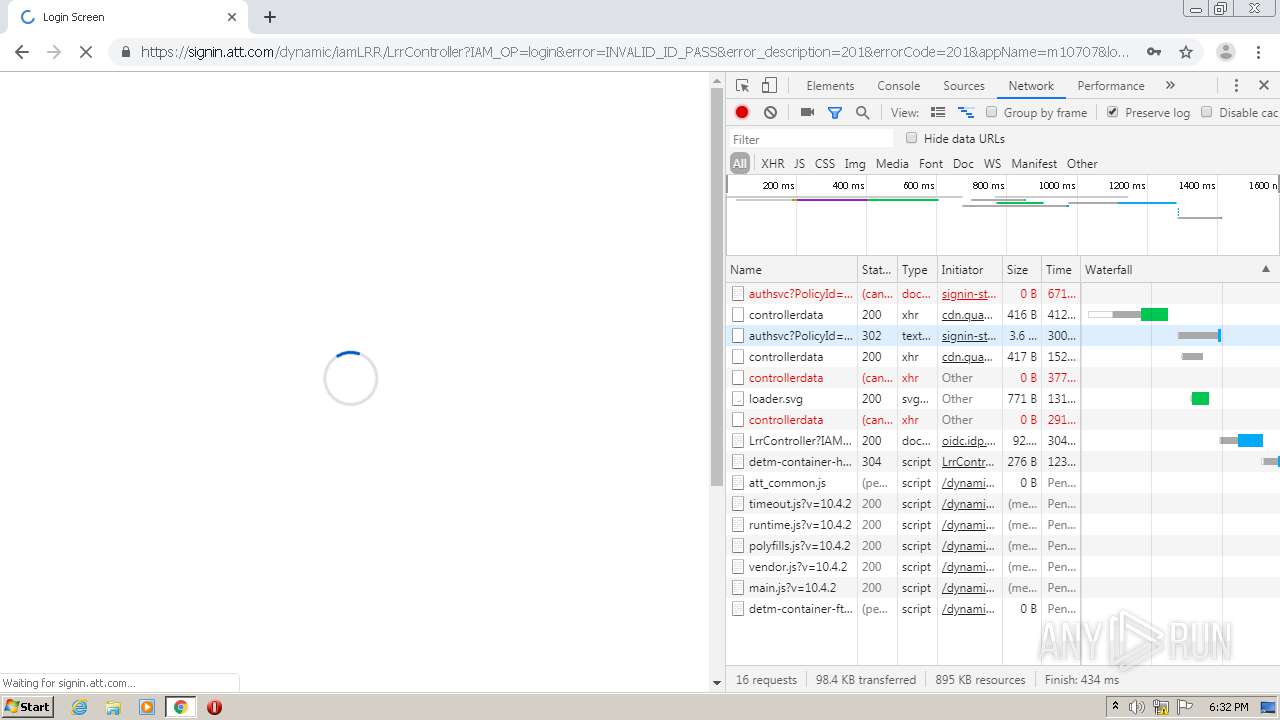Filter requests by CSS type

click(x=825, y=164)
